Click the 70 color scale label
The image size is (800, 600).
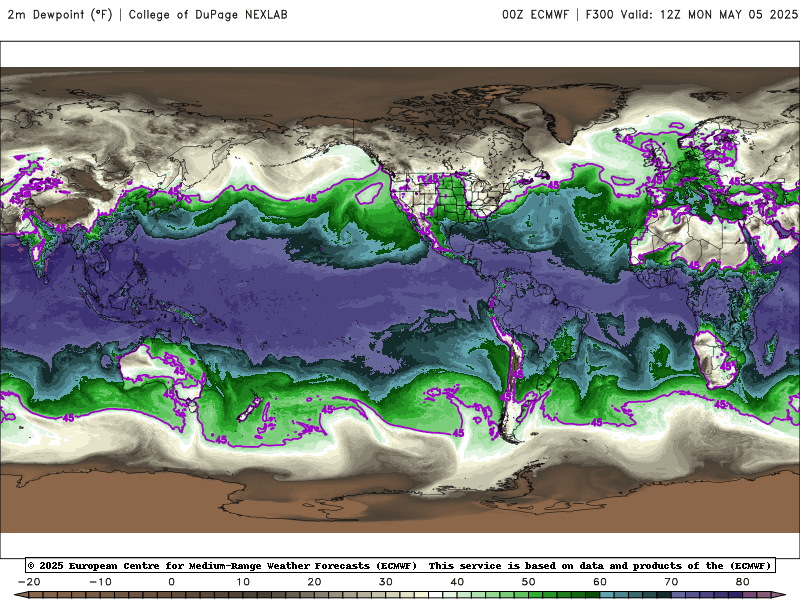click(671, 582)
